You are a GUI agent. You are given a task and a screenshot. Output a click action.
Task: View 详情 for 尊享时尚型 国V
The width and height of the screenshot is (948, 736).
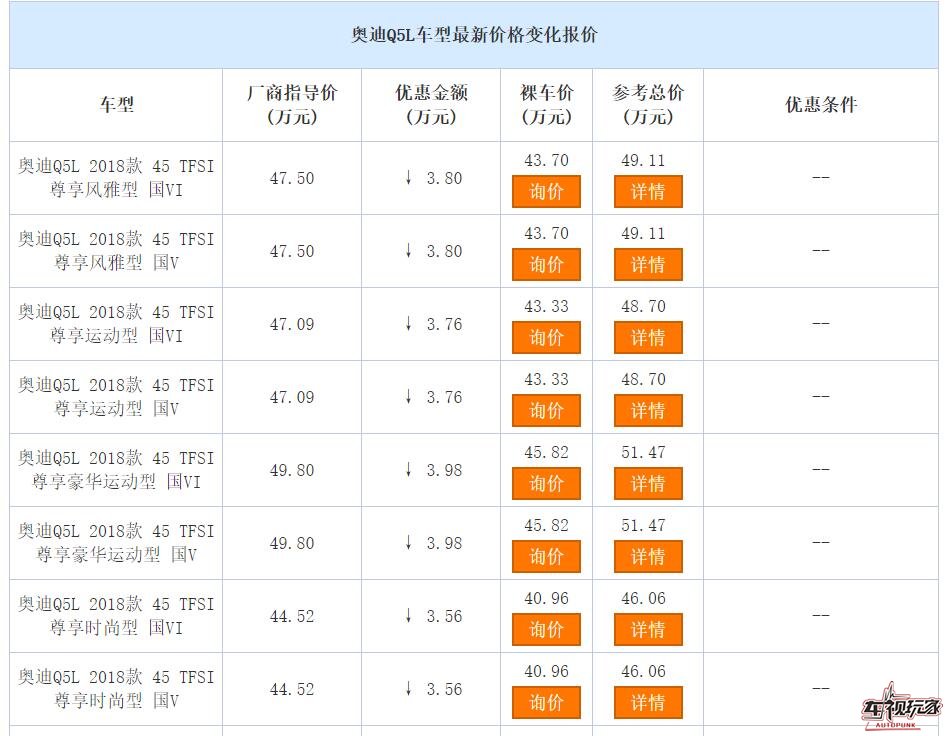(x=648, y=702)
